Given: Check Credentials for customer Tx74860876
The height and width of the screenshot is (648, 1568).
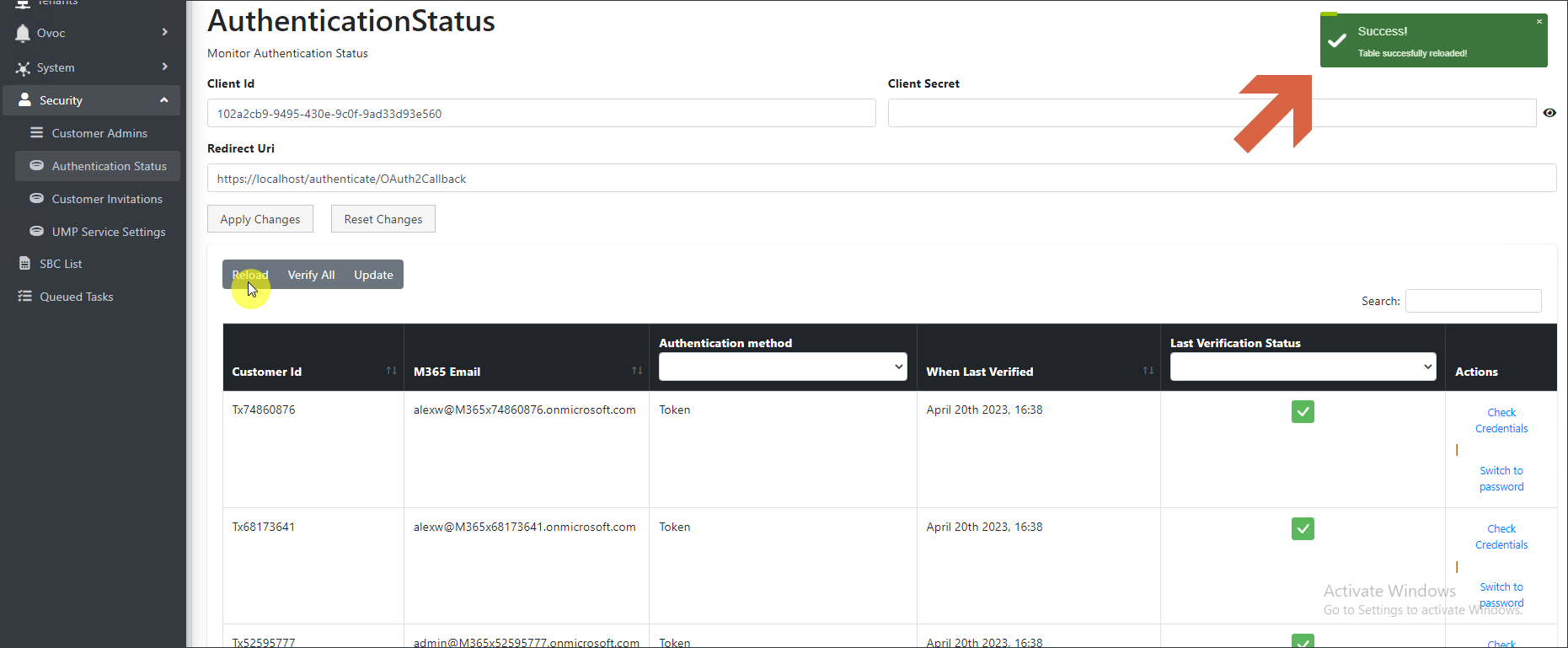Looking at the screenshot, I should point(1501,420).
